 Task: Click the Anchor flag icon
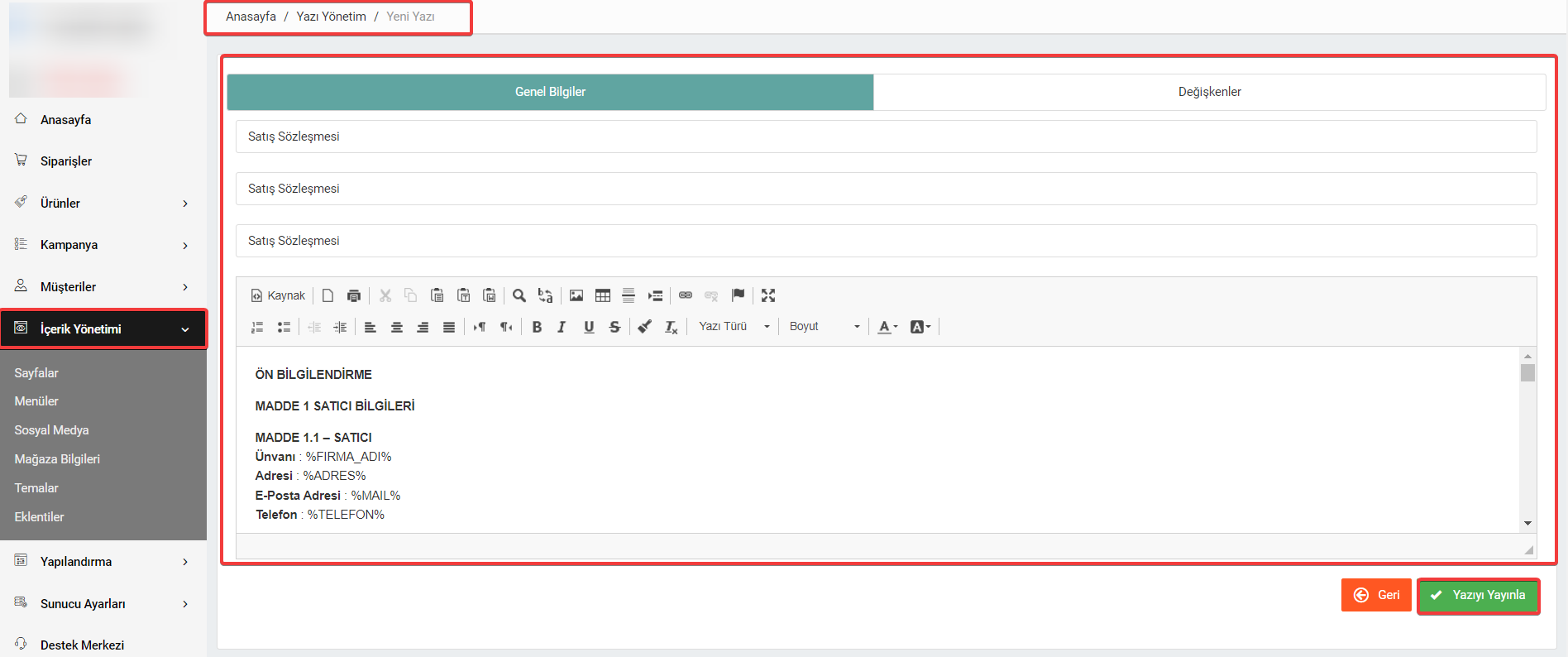[x=739, y=295]
